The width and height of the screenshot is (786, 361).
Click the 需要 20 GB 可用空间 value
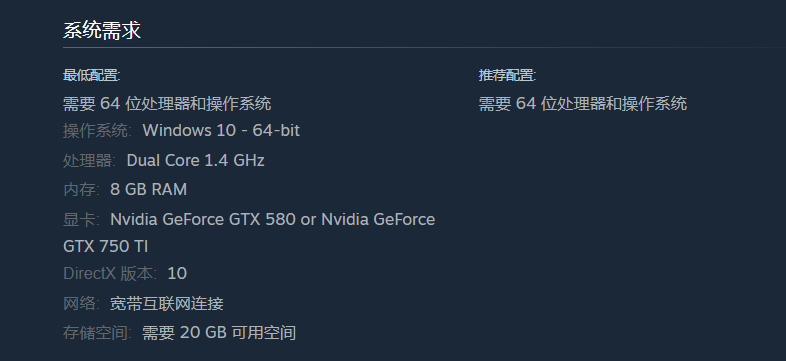pyautogui.click(x=219, y=333)
